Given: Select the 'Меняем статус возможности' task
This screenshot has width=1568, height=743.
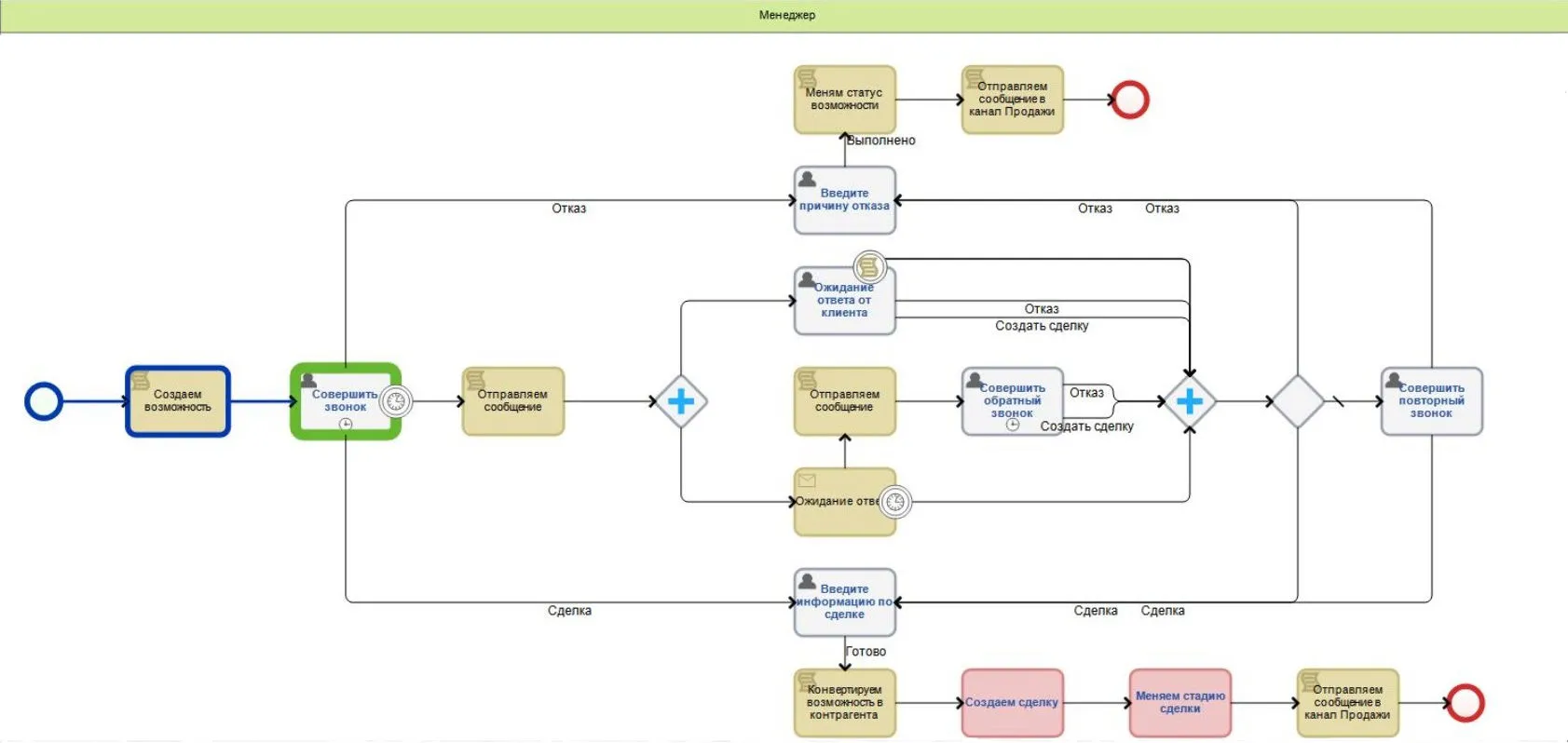Looking at the screenshot, I should 844,100.
